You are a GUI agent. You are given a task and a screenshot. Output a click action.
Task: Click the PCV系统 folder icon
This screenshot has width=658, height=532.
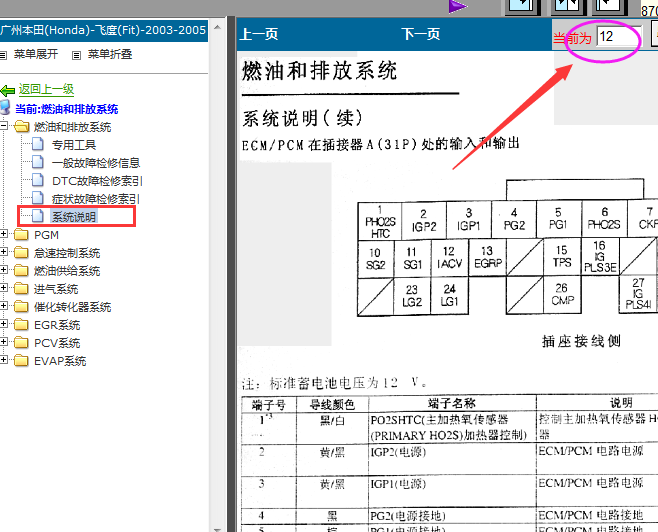tap(21, 342)
